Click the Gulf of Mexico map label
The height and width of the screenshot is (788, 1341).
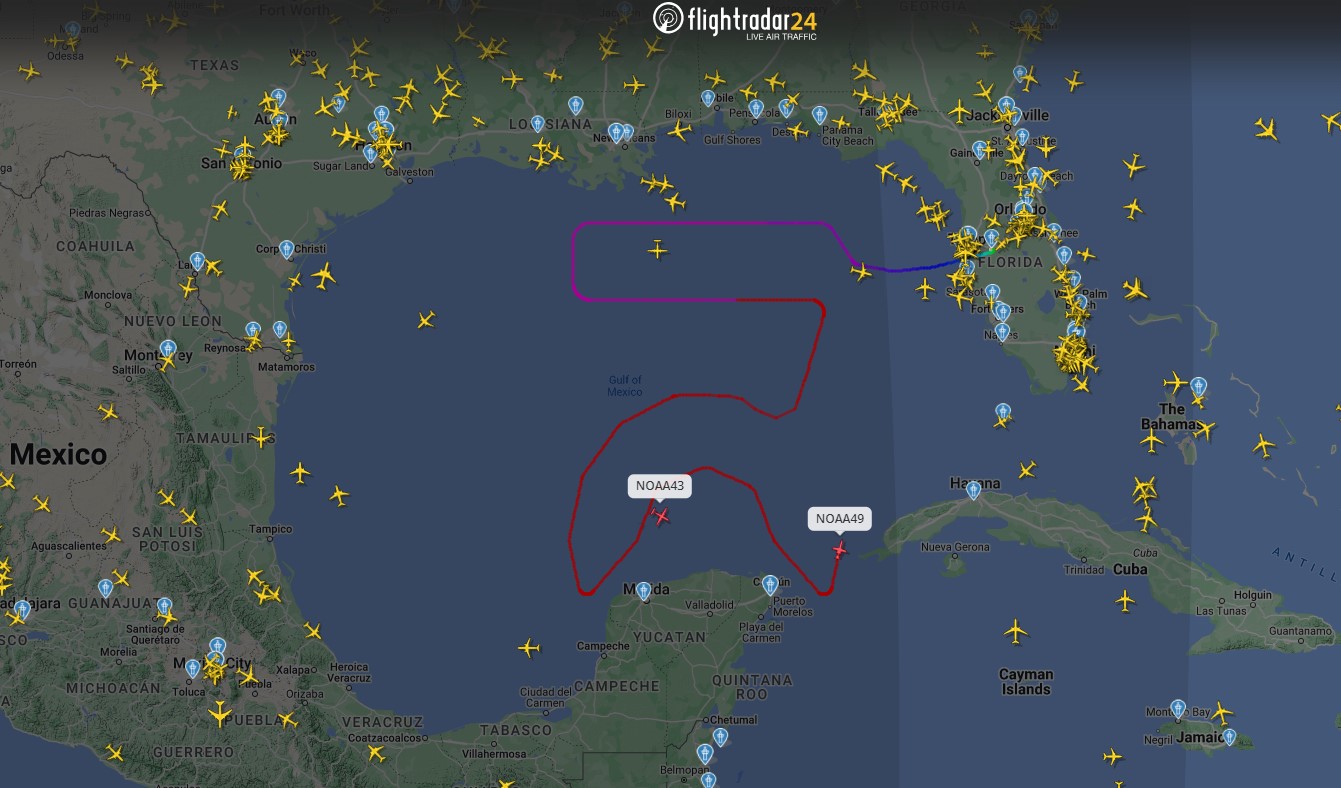click(625, 386)
